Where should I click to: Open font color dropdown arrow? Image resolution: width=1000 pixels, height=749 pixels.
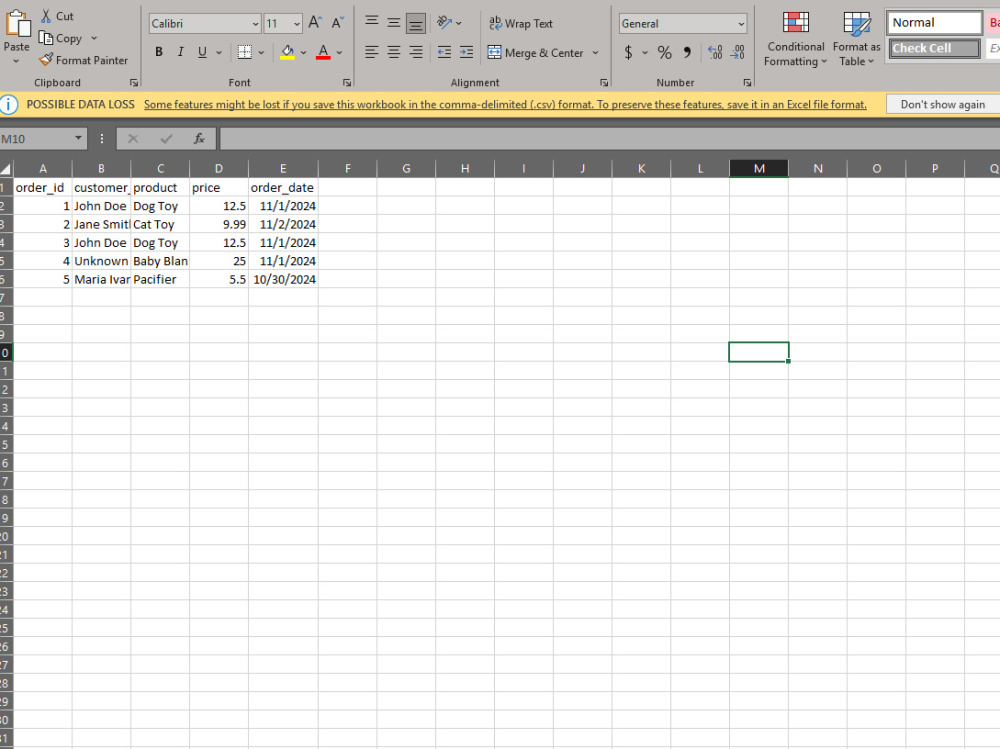coord(340,52)
